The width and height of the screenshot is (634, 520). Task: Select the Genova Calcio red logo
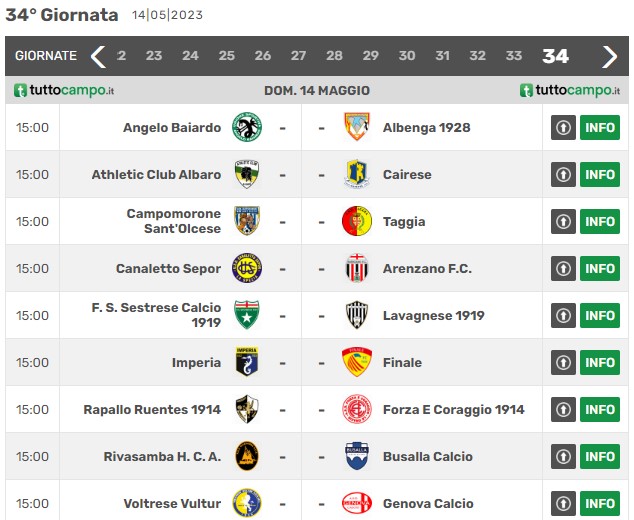point(357,503)
